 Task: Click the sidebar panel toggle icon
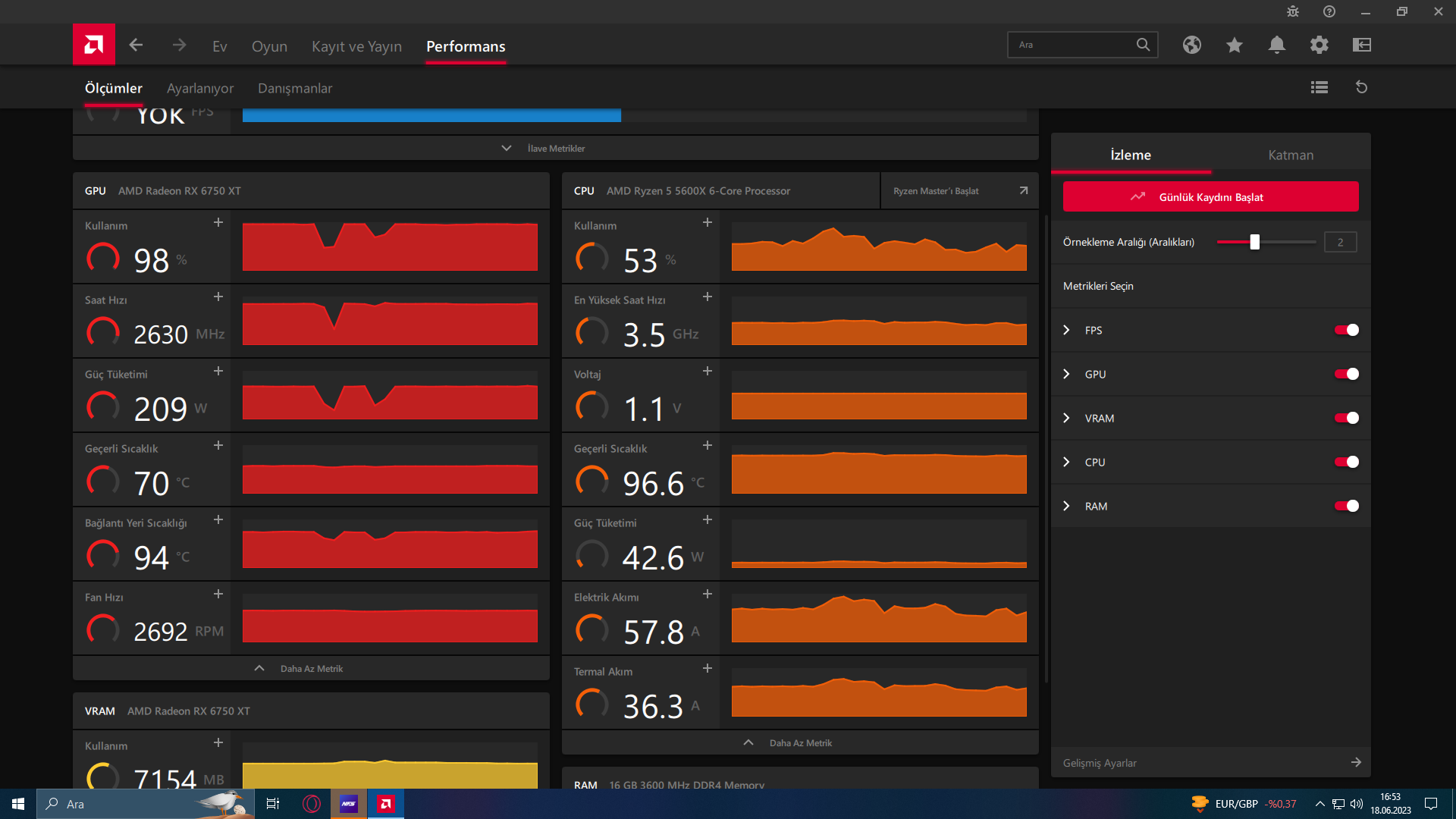tap(1361, 45)
